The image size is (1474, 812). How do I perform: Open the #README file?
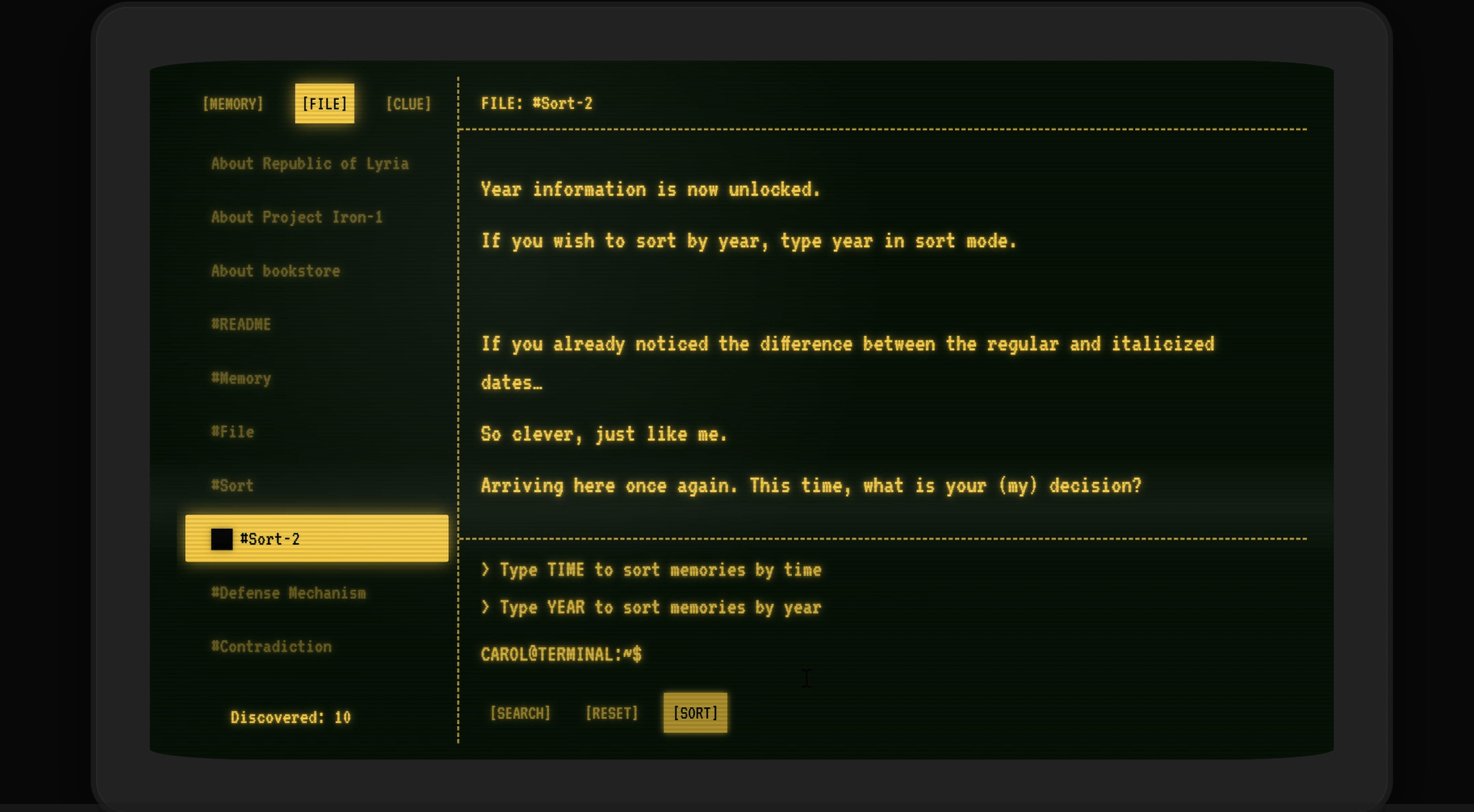tap(241, 324)
